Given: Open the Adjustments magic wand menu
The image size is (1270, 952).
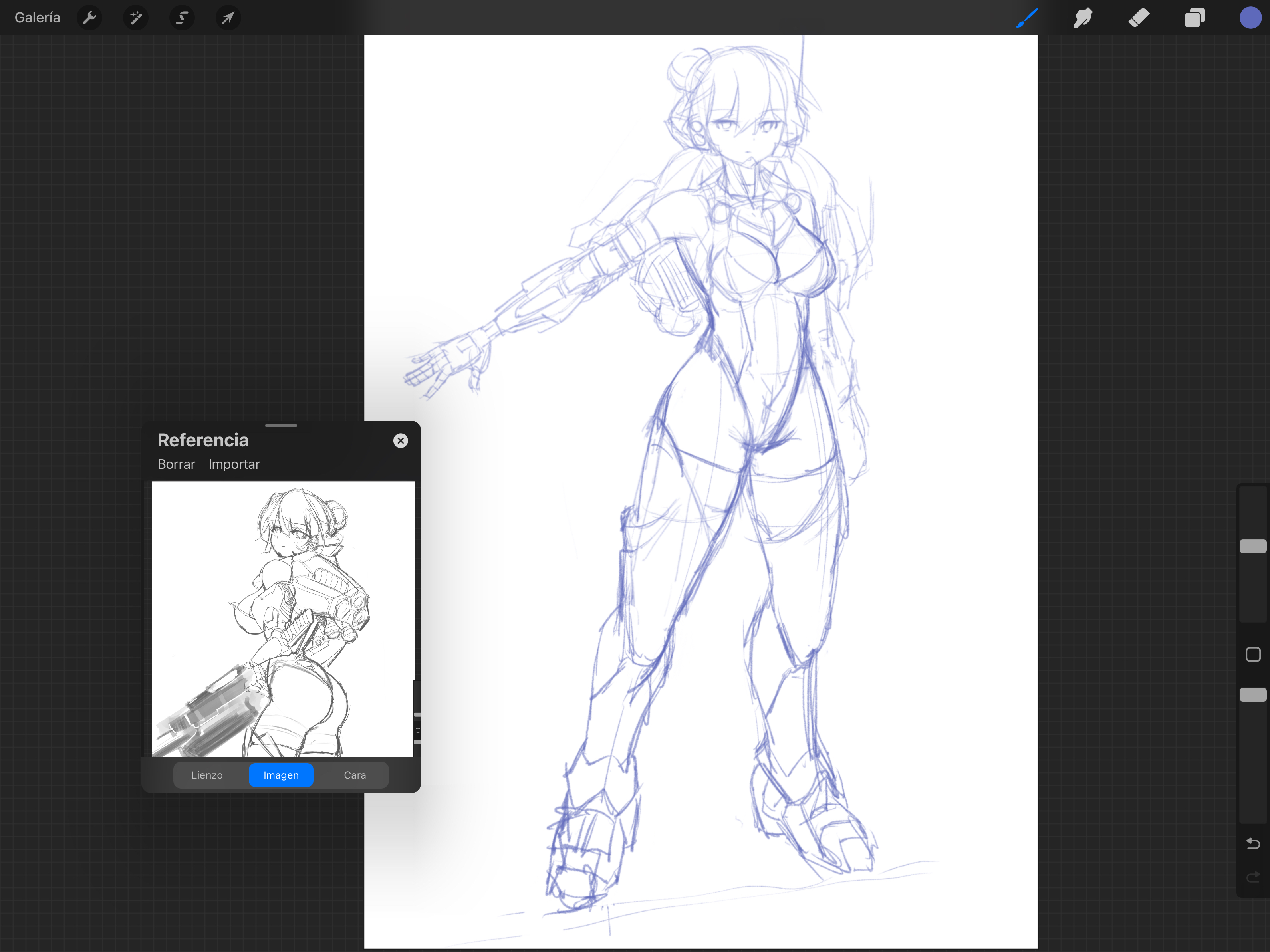Looking at the screenshot, I should point(136,18).
